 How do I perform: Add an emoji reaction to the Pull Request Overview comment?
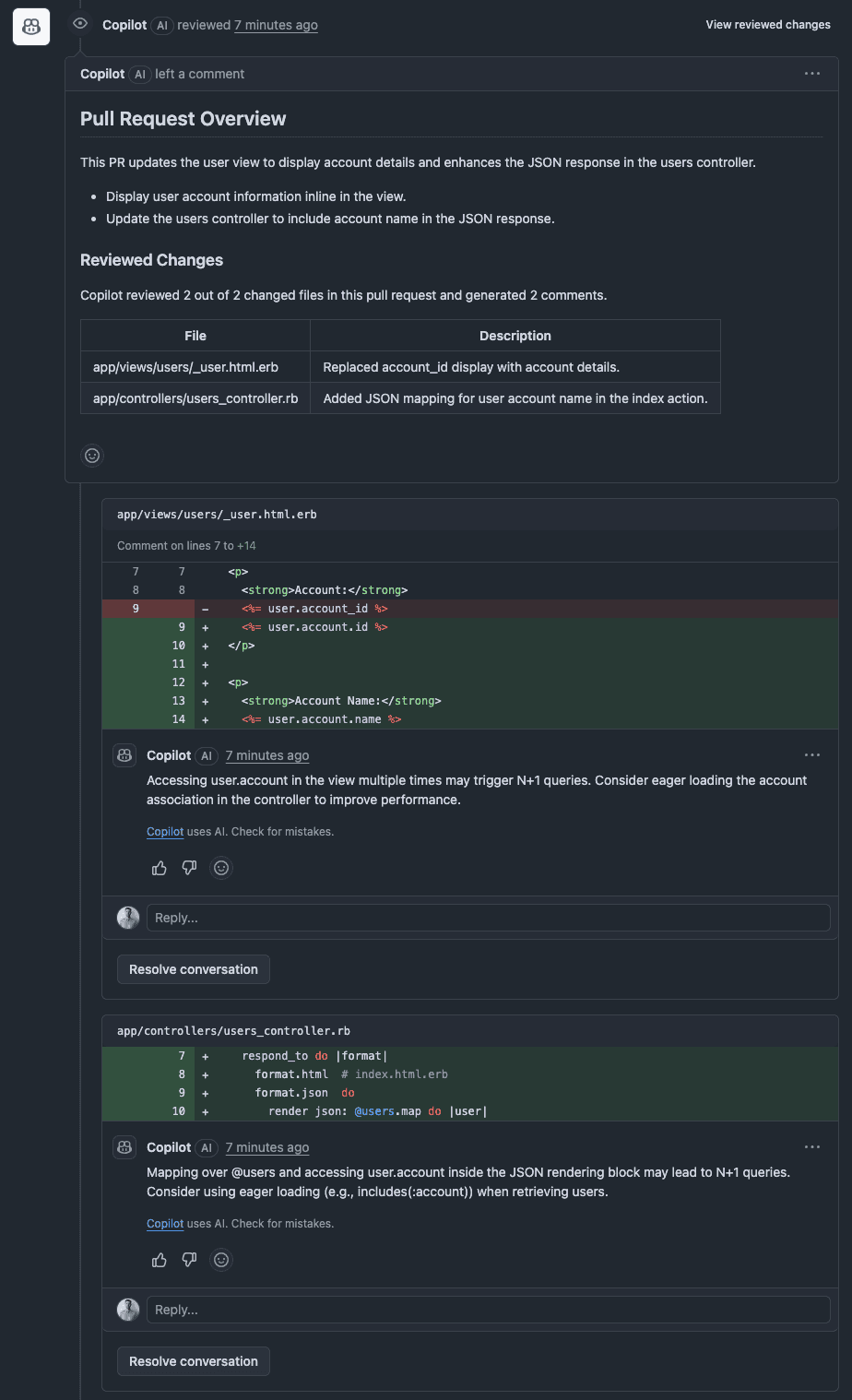(x=92, y=456)
